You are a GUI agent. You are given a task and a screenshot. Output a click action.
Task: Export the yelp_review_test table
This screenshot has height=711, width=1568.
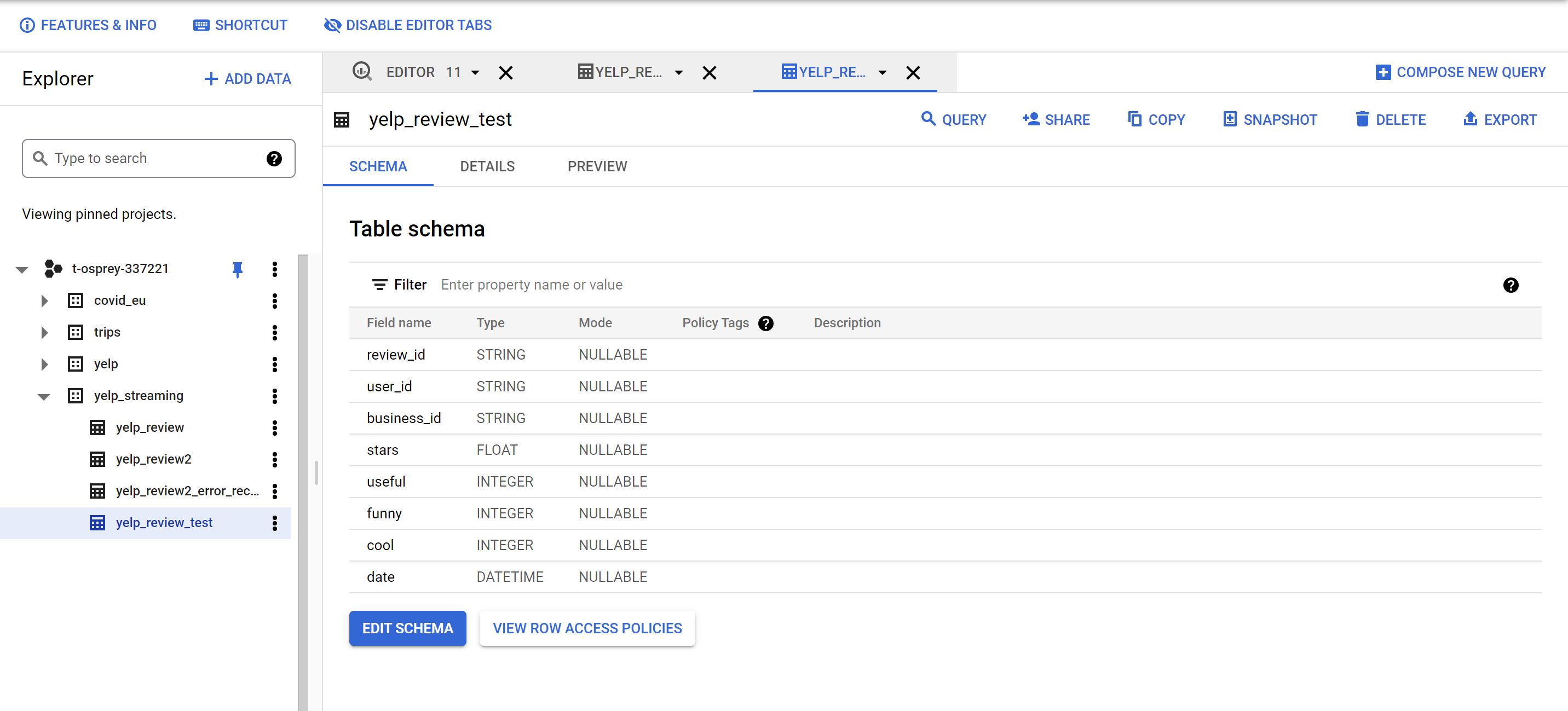coord(1500,119)
